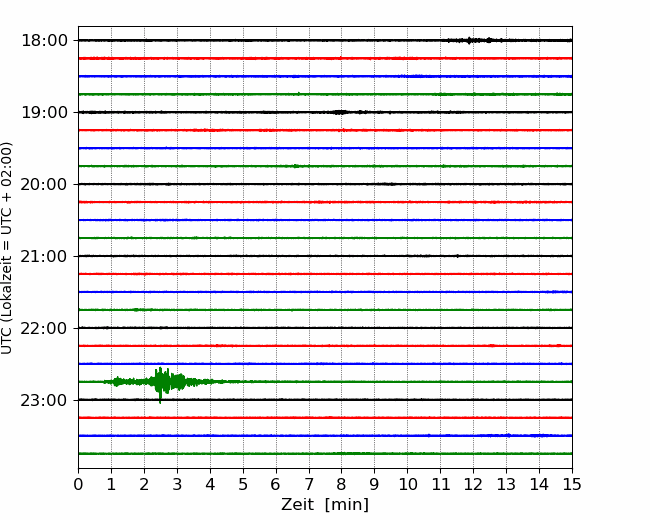
Task: Click the 19:00 time label
Action: (x=44, y=112)
